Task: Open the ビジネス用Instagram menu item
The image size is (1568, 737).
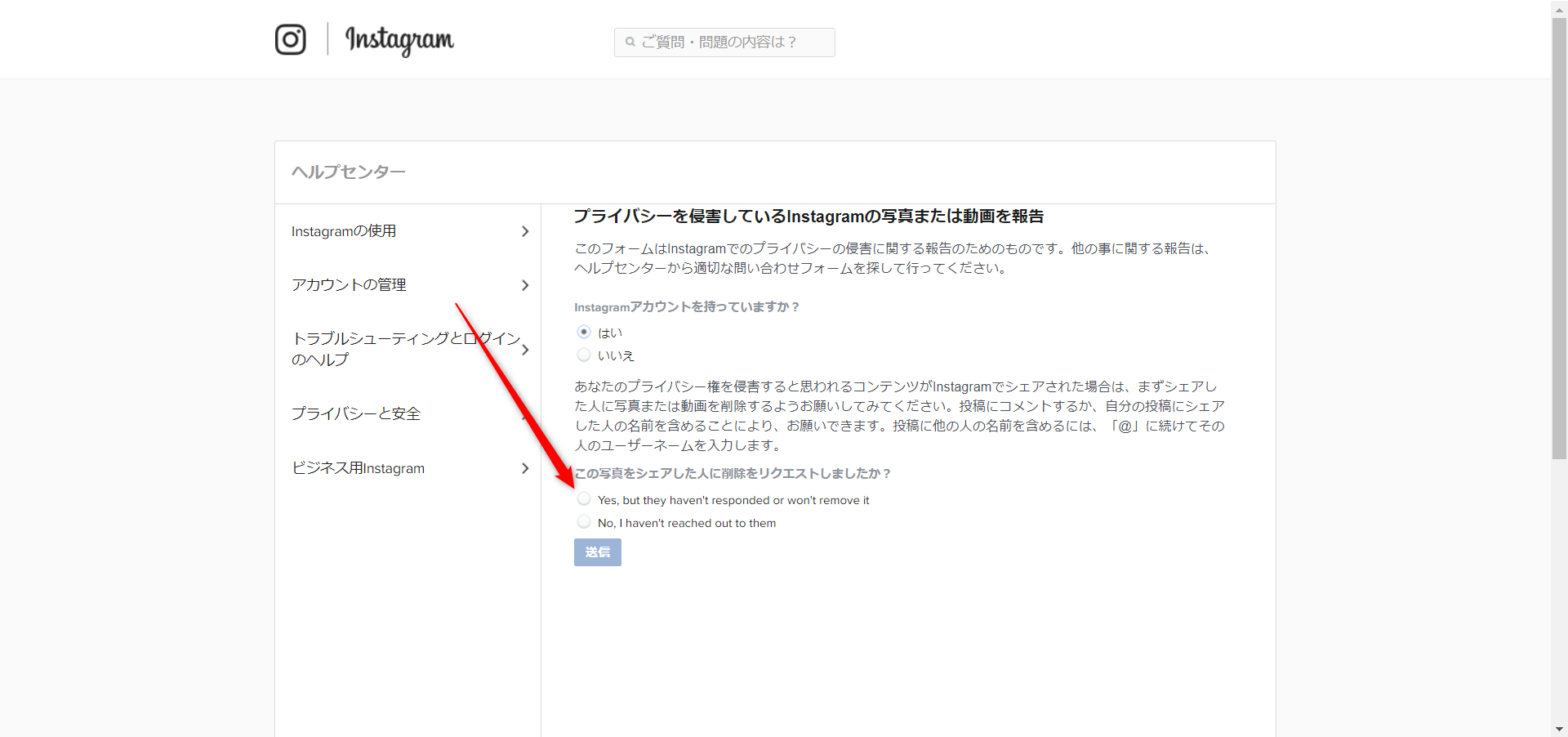Action: [x=358, y=468]
